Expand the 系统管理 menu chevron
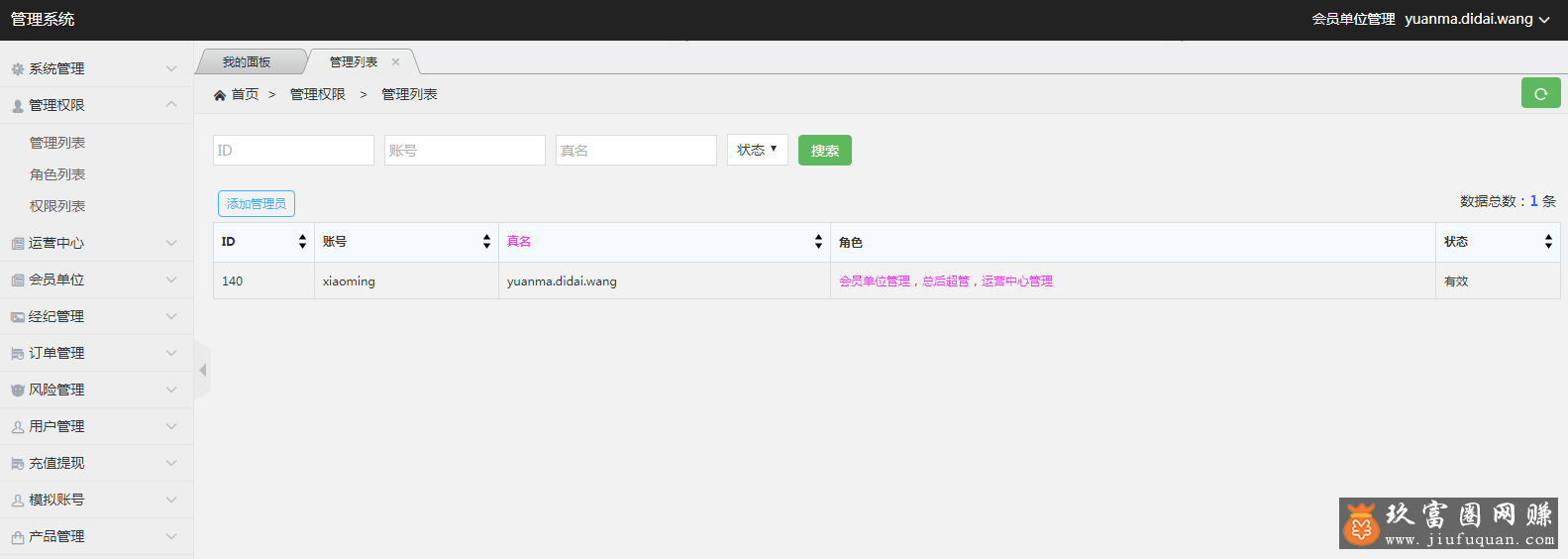This screenshot has width=1568, height=559. point(171,68)
